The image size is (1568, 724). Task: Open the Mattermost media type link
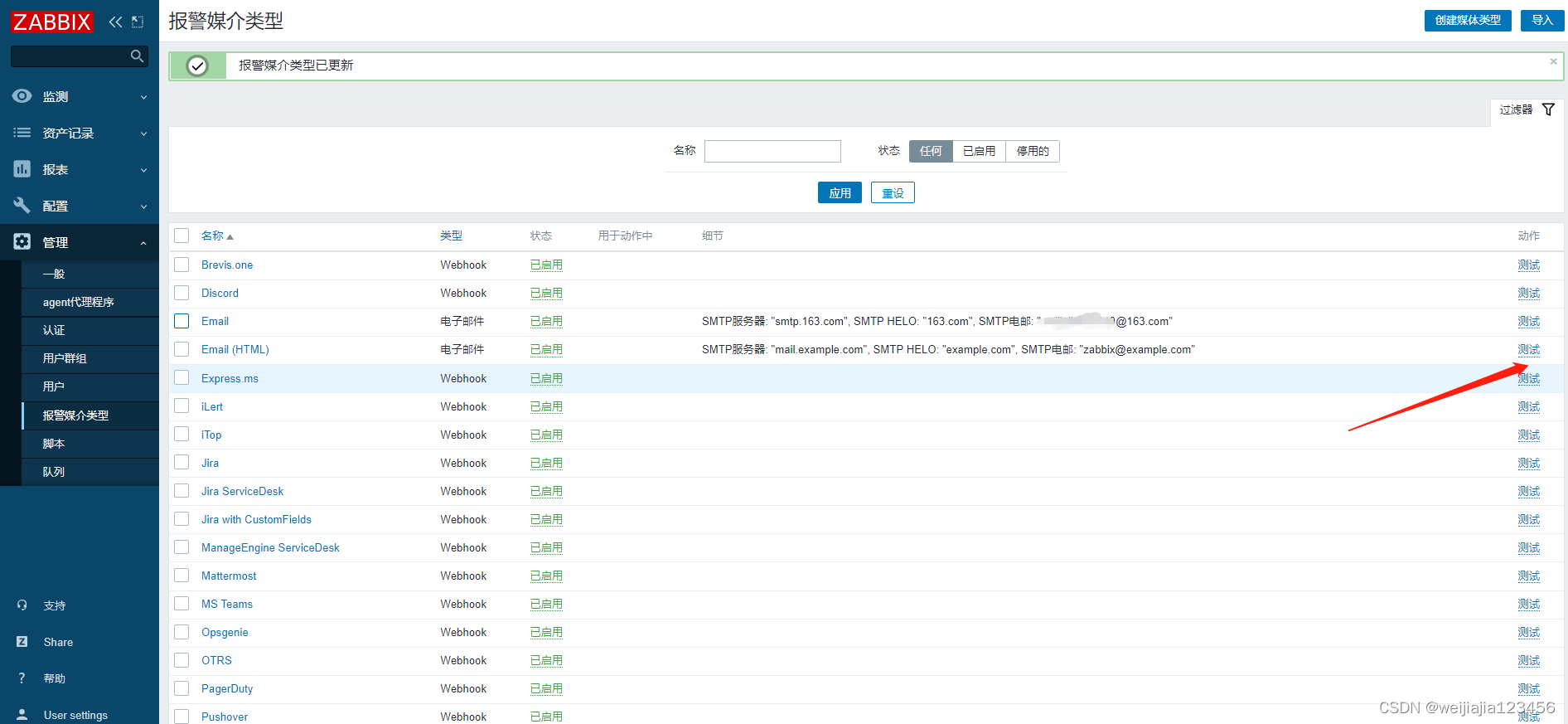[x=229, y=576]
